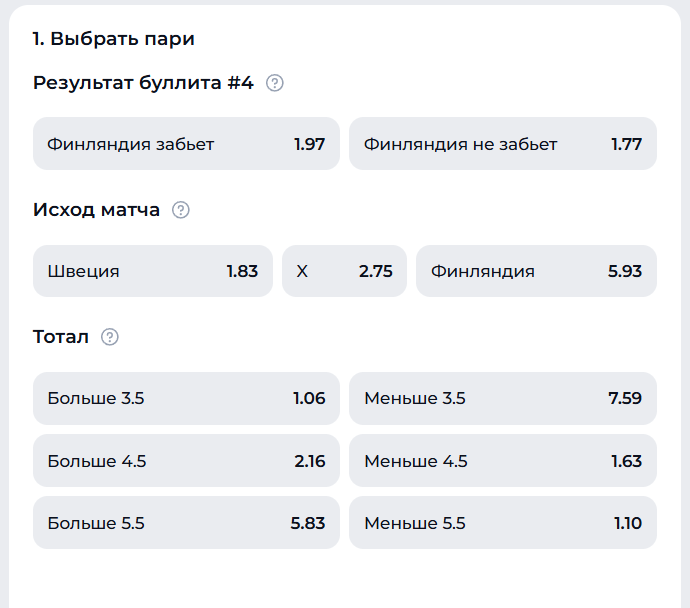Click help icon beside Результат буллита #4

pos(275,83)
